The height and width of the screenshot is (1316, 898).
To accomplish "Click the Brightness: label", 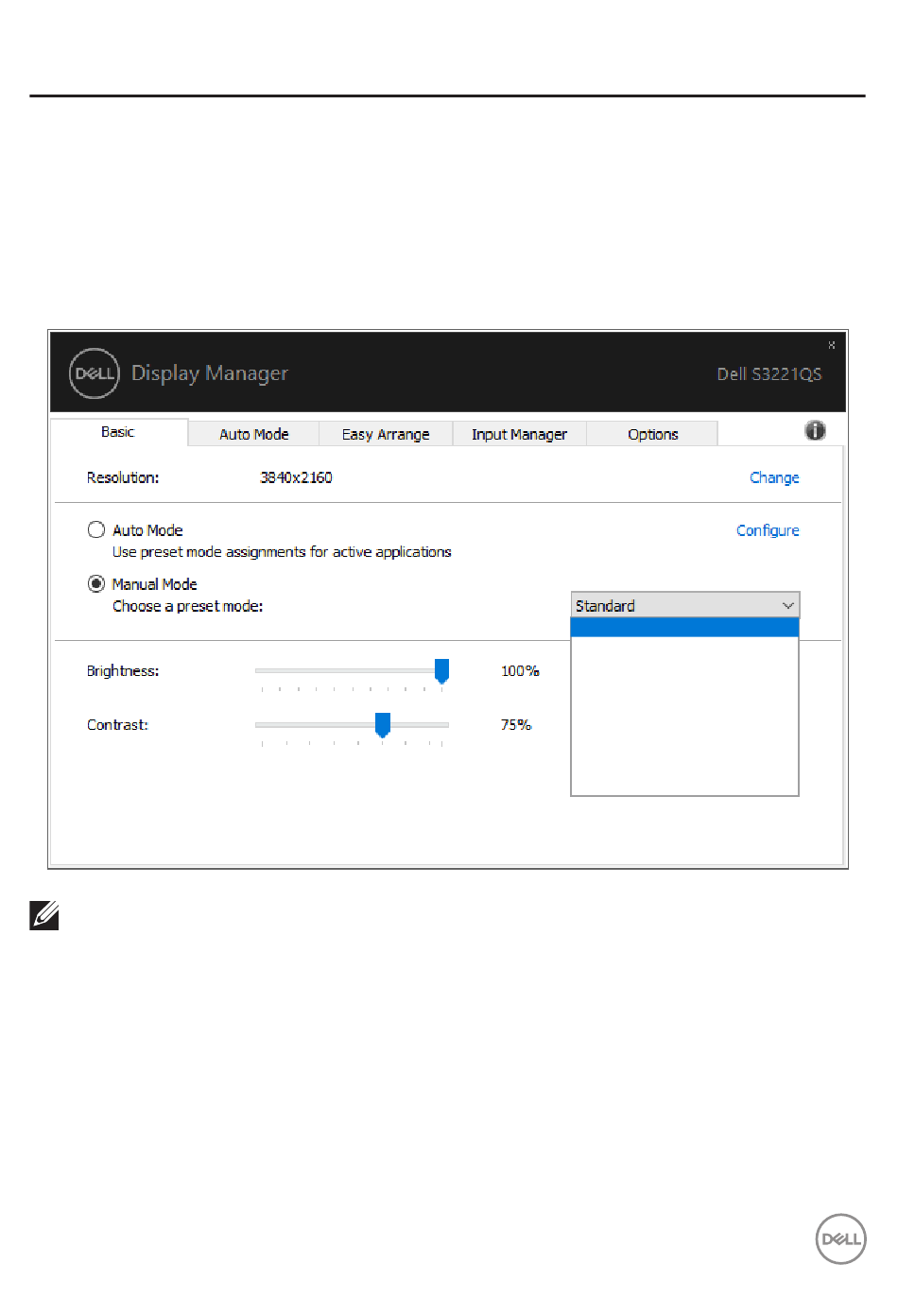I will click(123, 671).
